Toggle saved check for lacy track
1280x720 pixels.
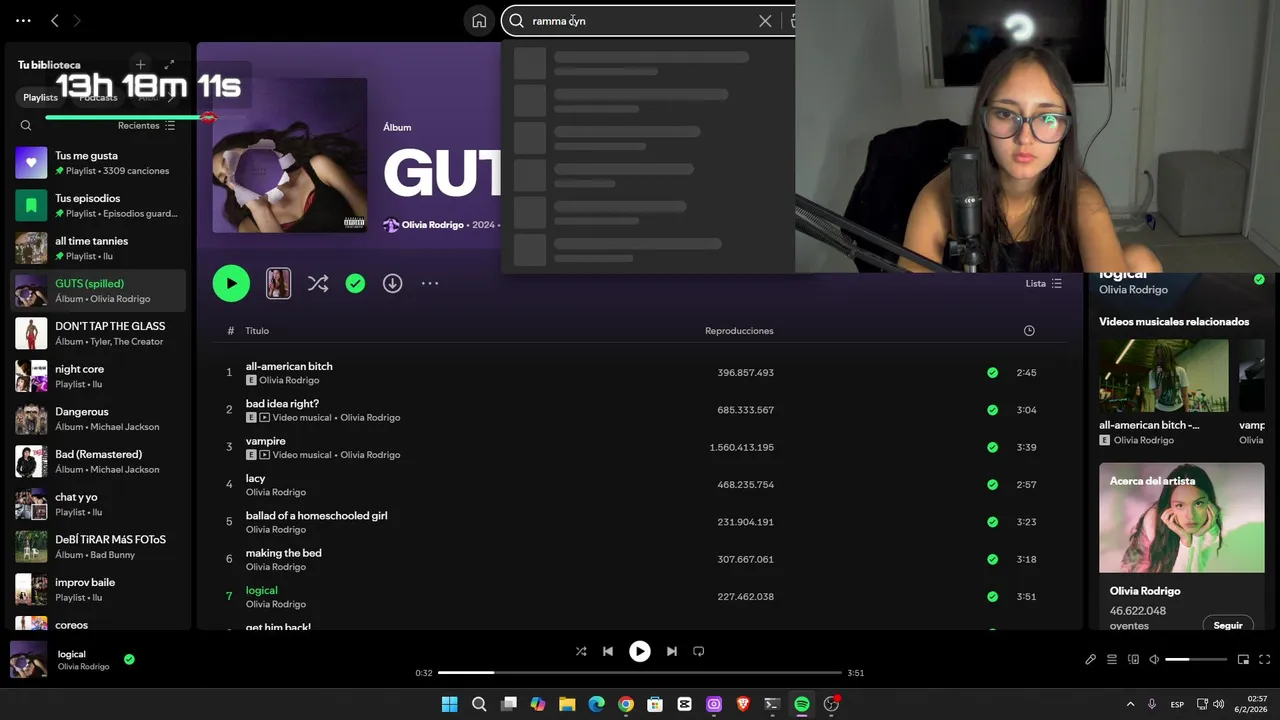pyautogui.click(x=992, y=484)
